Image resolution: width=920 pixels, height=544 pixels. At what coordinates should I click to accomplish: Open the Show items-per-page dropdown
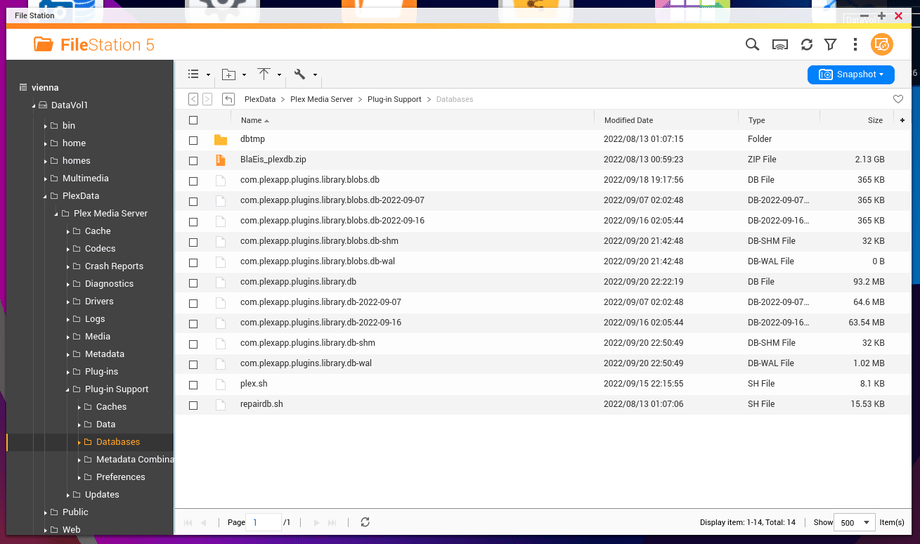click(855, 522)
